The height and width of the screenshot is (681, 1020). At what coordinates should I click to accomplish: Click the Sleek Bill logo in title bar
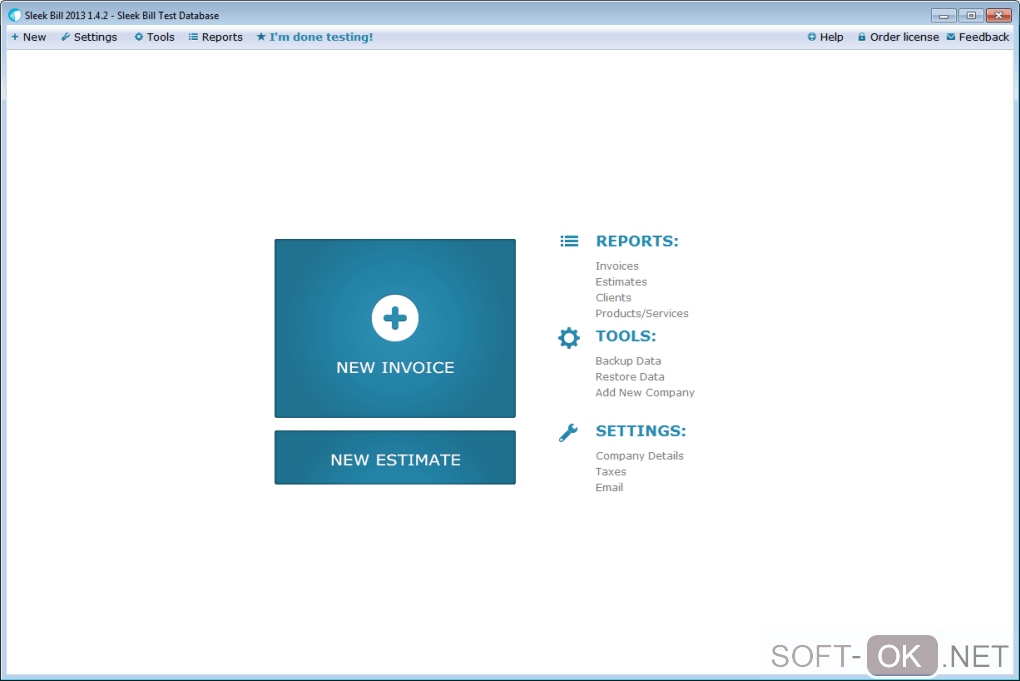click(15, 15)
